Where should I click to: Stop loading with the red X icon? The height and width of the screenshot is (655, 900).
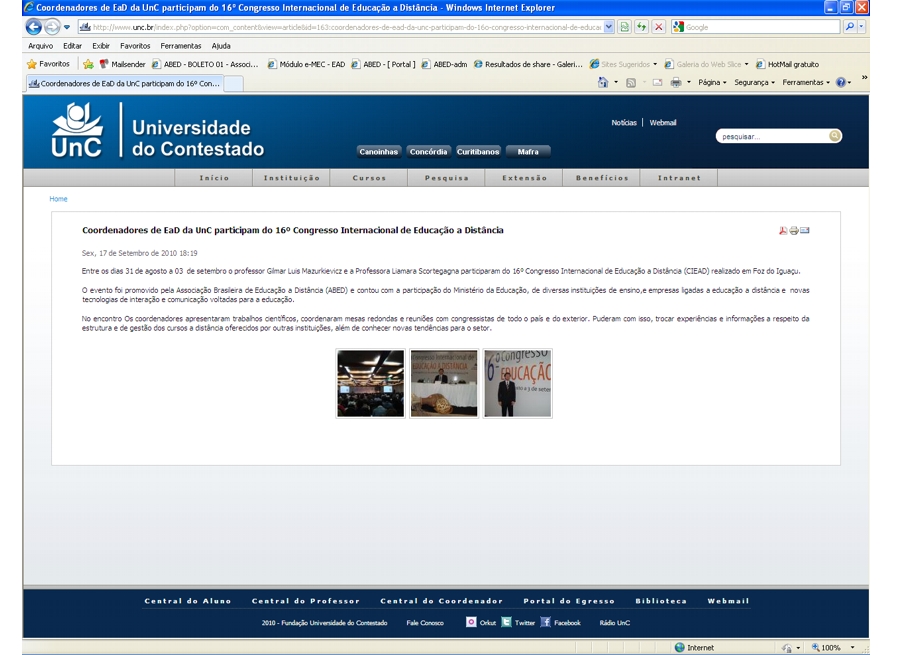pyautogui.click(x=659, y=27)
